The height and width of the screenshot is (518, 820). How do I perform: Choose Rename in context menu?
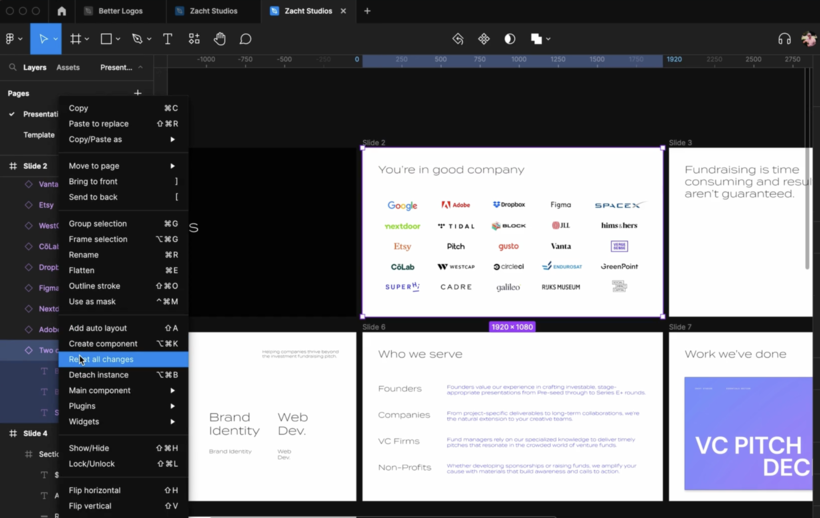pos(123,255)
